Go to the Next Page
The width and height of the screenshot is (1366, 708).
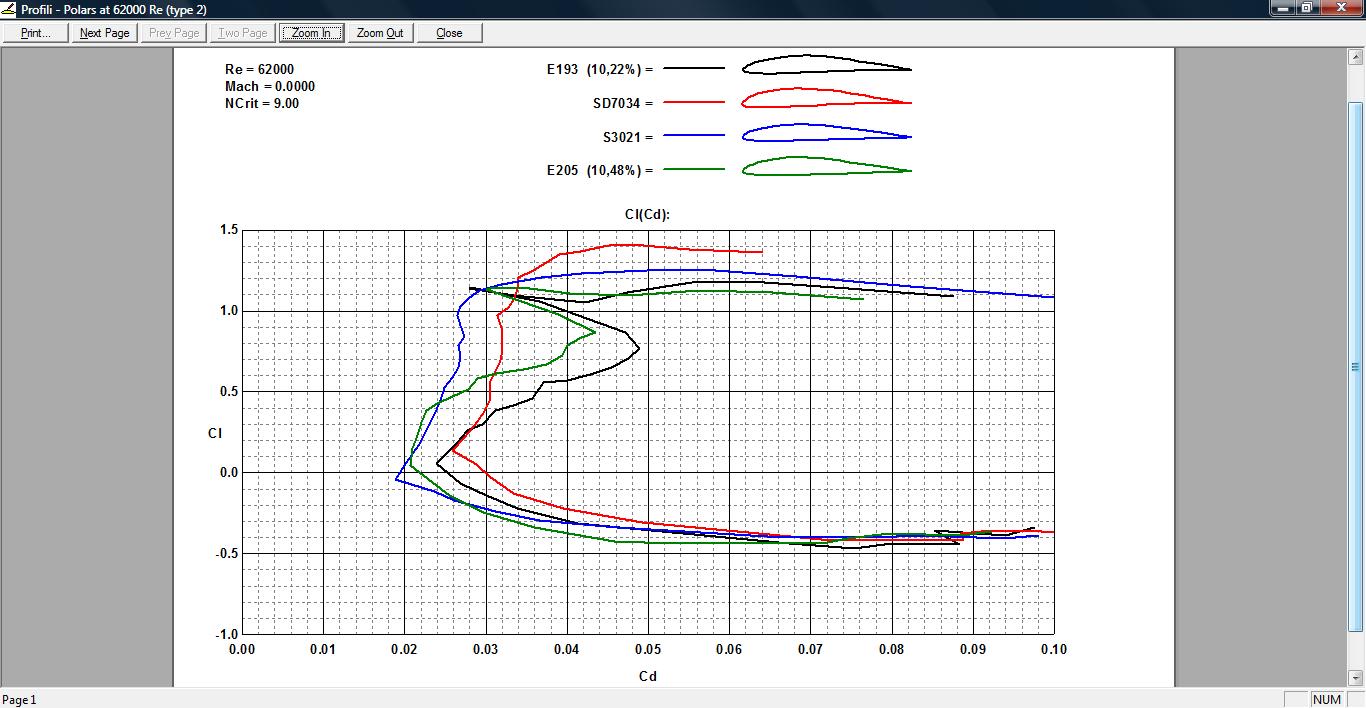pos(105,33)
